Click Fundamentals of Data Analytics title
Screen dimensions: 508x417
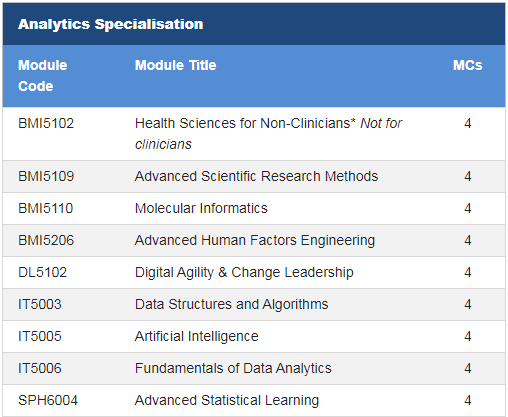[233, 369]
